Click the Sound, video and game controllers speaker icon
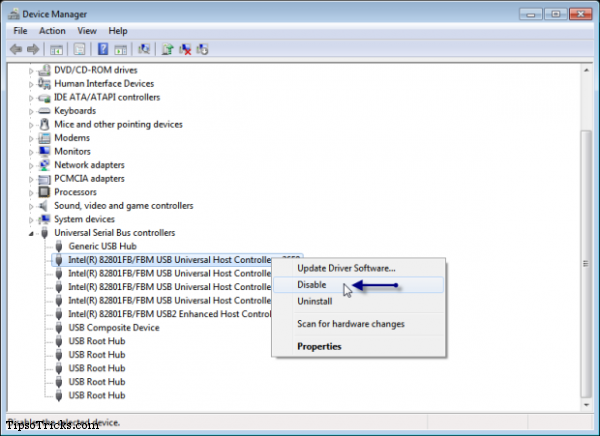 coord(44,206)
